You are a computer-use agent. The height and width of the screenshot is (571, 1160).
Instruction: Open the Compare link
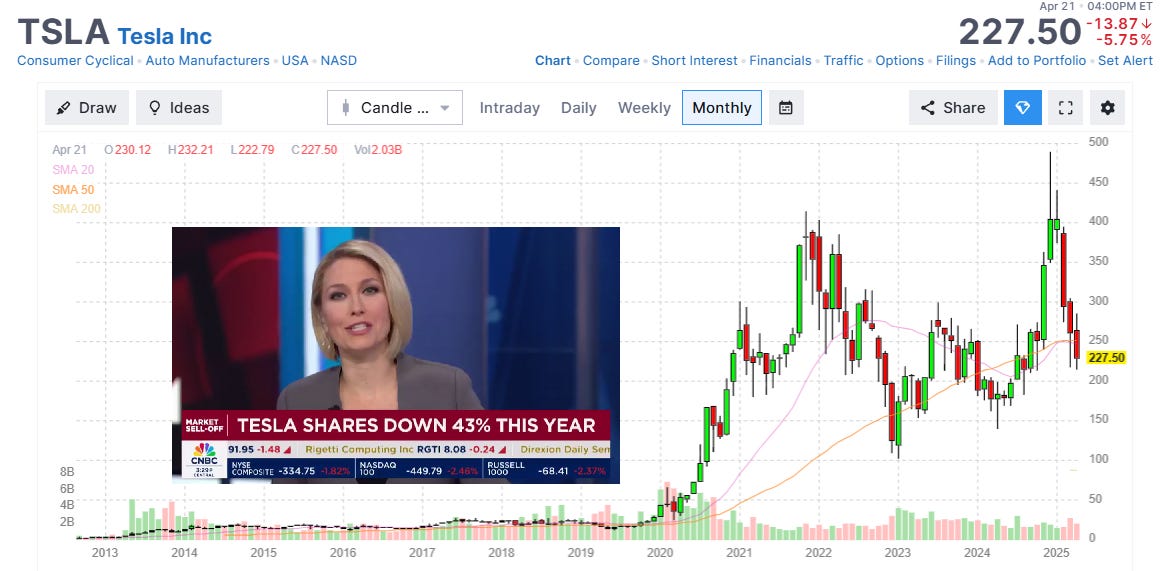[x=611, y=61]
